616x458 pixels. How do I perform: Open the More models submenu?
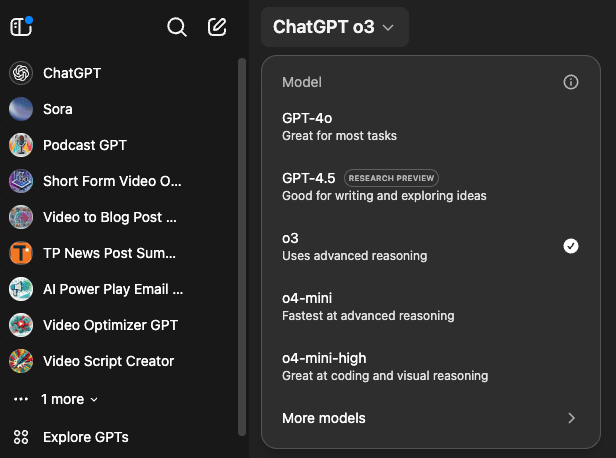[x=431, y=418]
